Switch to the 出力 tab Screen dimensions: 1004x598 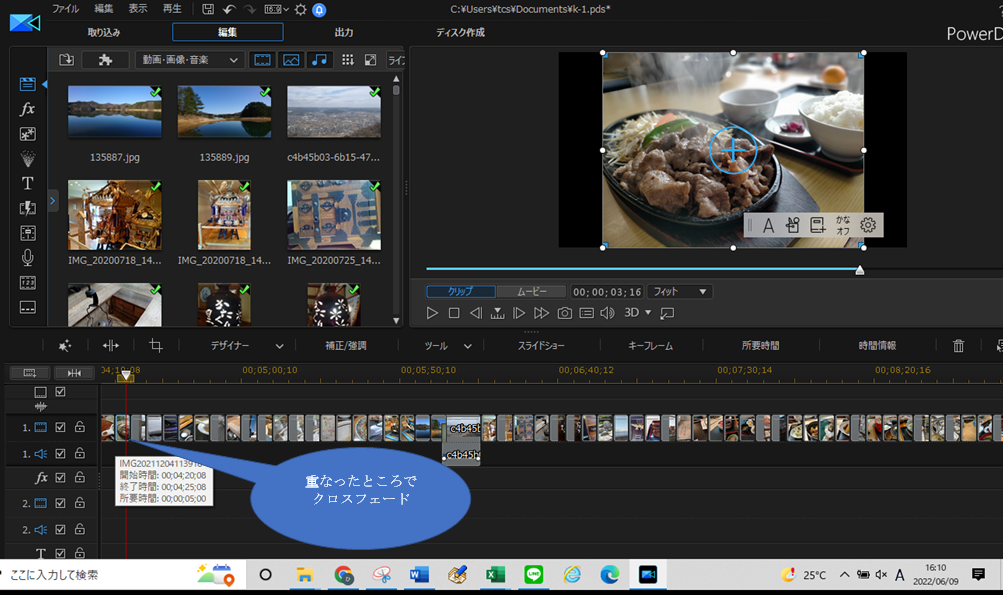[344, 32]
